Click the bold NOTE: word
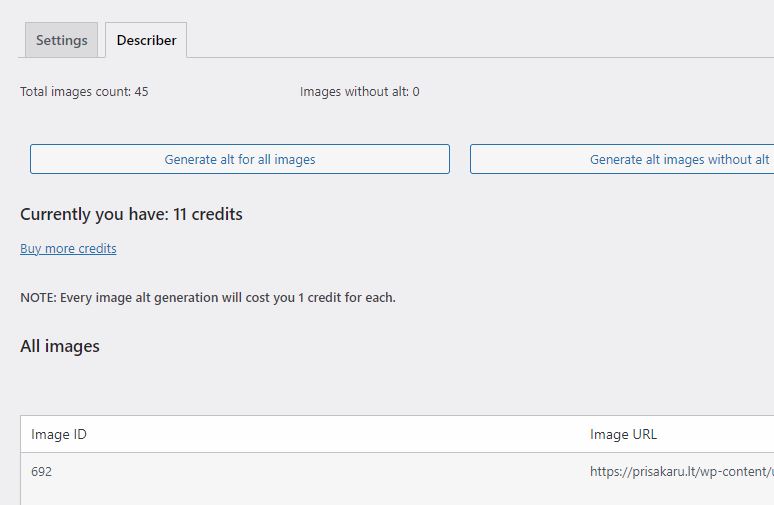This screenshot has height=505, width=774. coord(39,298)
